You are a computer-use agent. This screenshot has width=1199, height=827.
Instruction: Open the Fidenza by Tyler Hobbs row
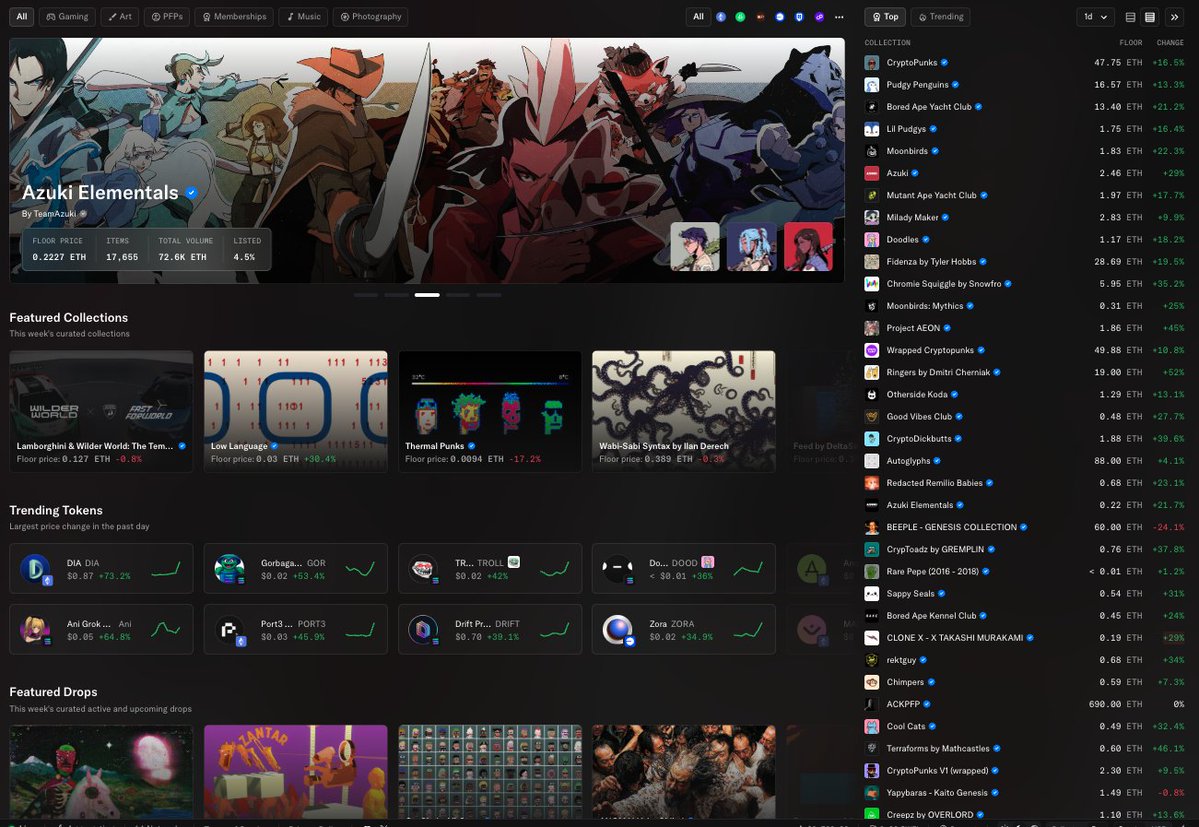coord(1025,261)
